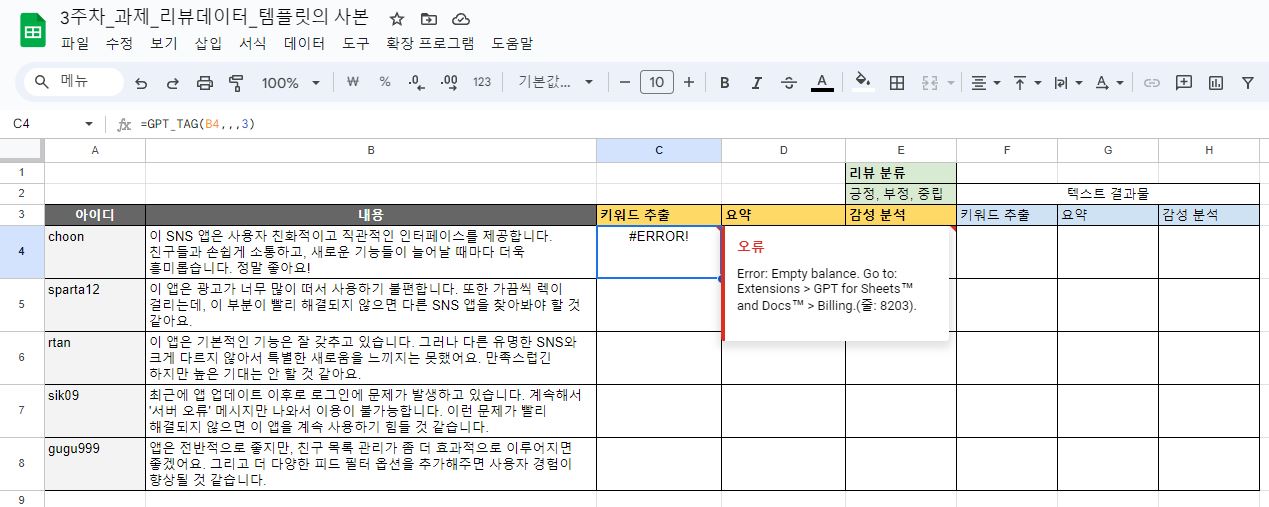Insert a chart
This screenshot has width=1269, height=507.
pos(1216,83)
